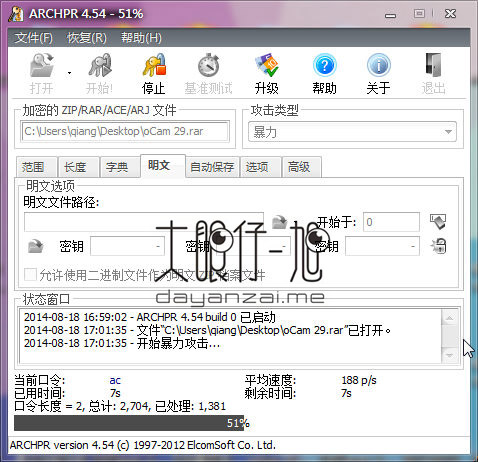Image resolution: width=478 pixels, height=462 pixels.
Task: Click status window scroll down arrow
Action: point(449,355)
